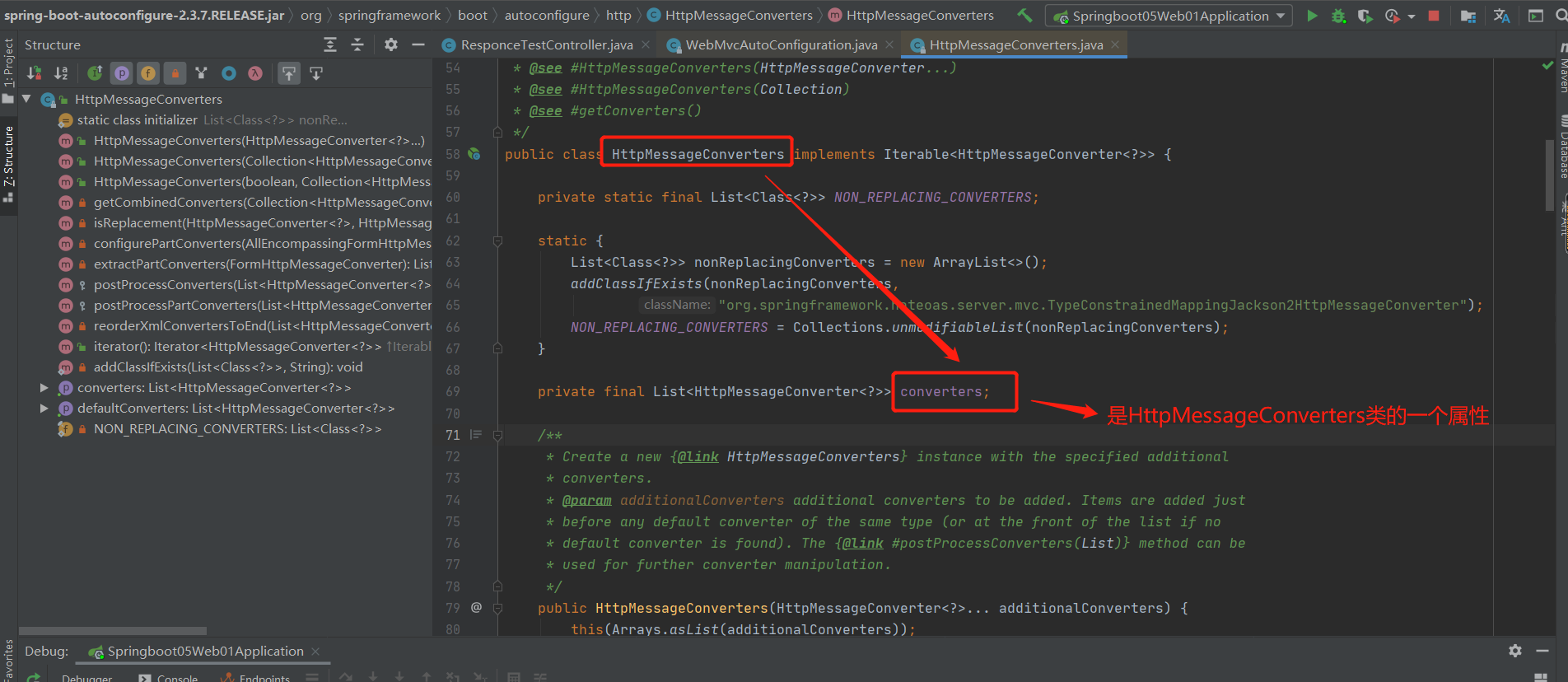
Task: Sort structure members by visibility
Action: click(x=35, y=73)
